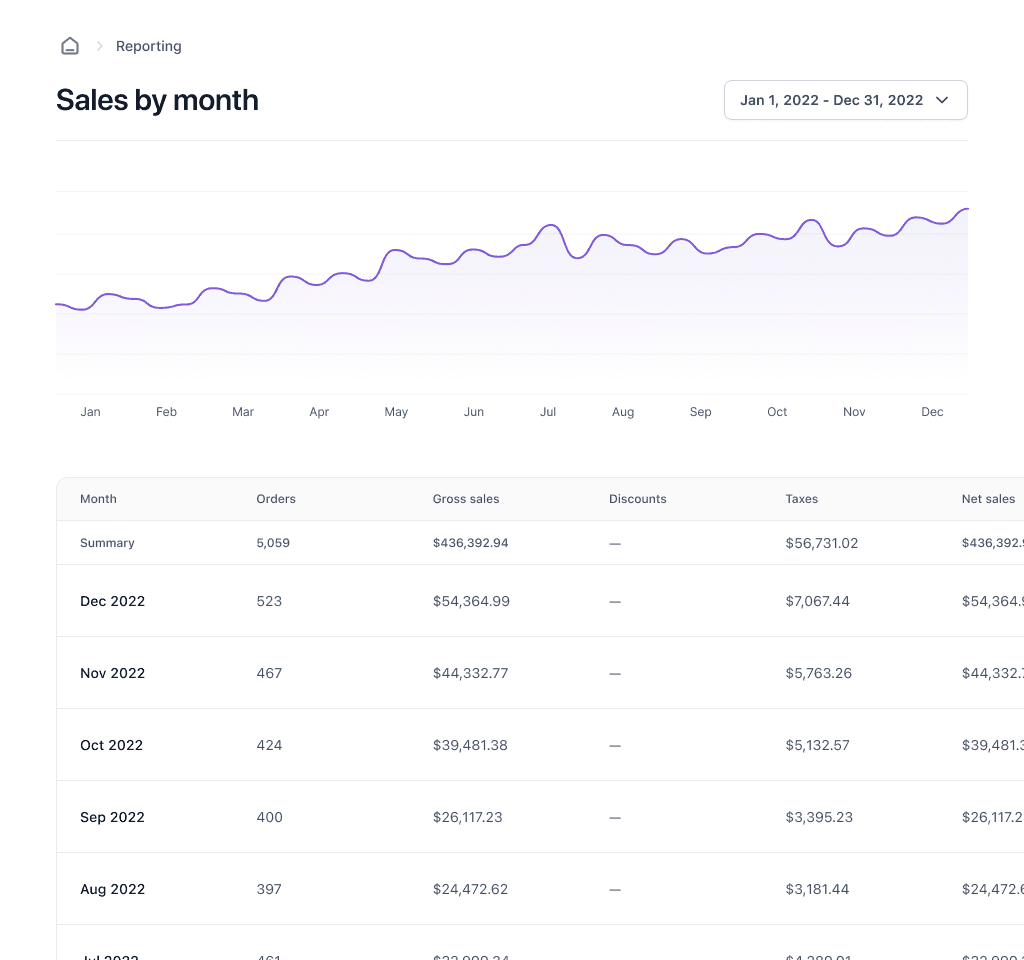Click the $5,132.57 taxes cell
1024x960 pixels.
[x=817, y=744]
